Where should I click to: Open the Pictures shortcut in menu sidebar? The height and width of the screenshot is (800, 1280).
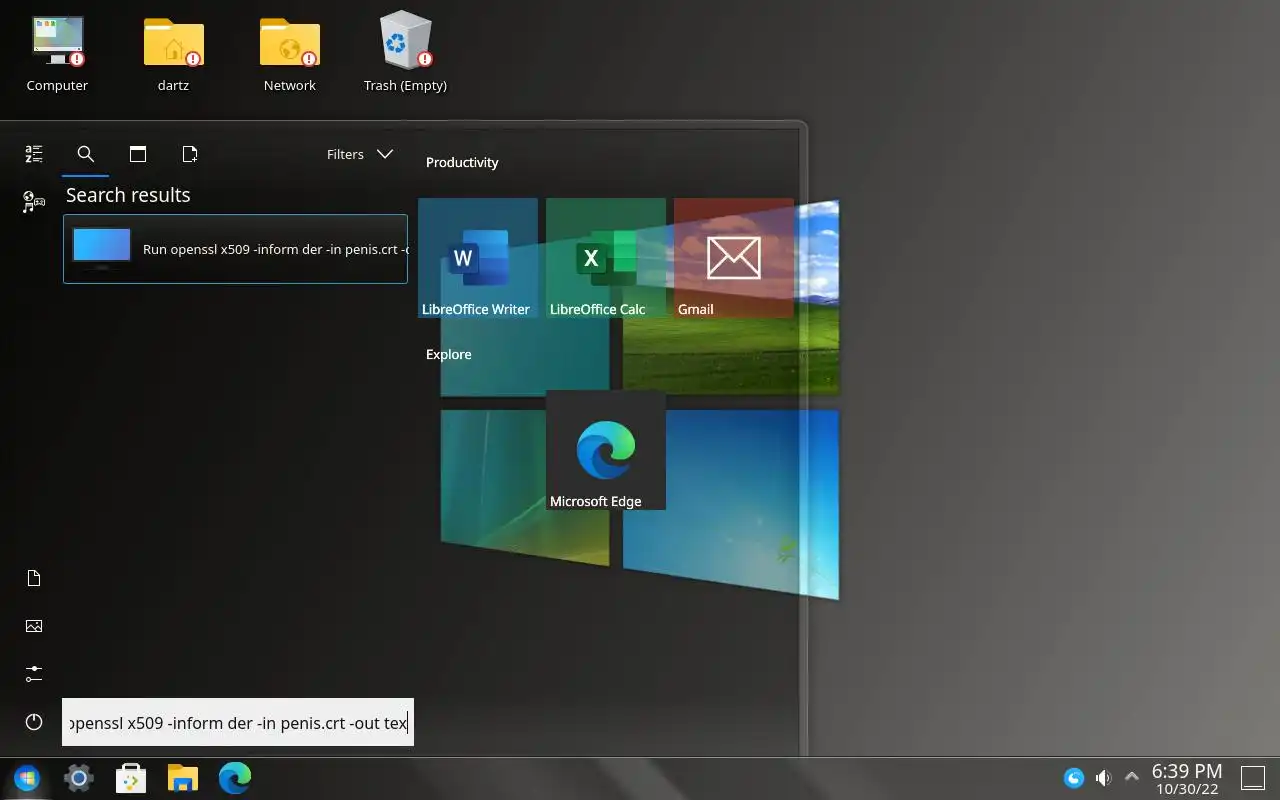[x=34, y=626]
